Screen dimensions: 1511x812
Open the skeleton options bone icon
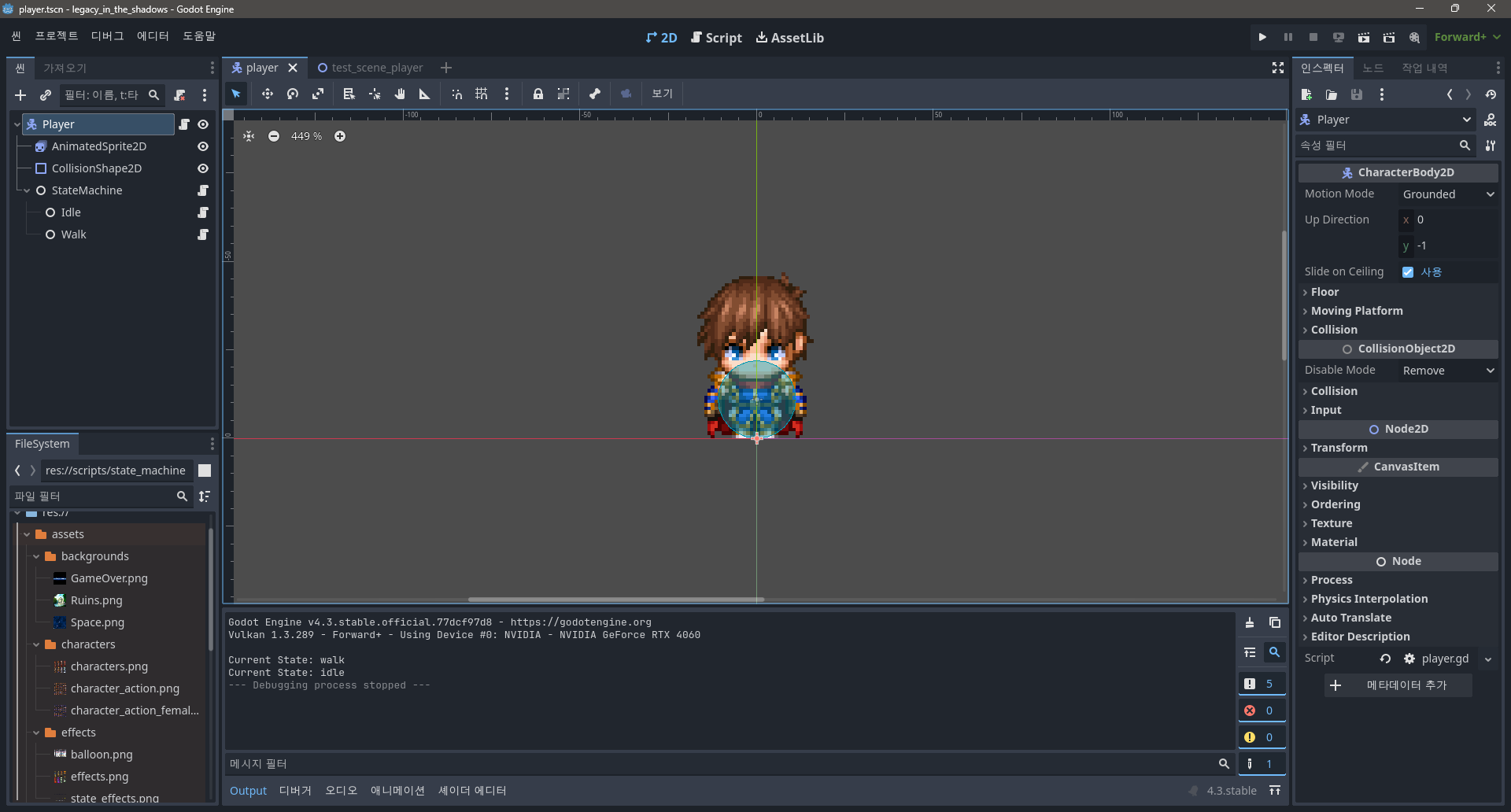(x=595, y=94)
